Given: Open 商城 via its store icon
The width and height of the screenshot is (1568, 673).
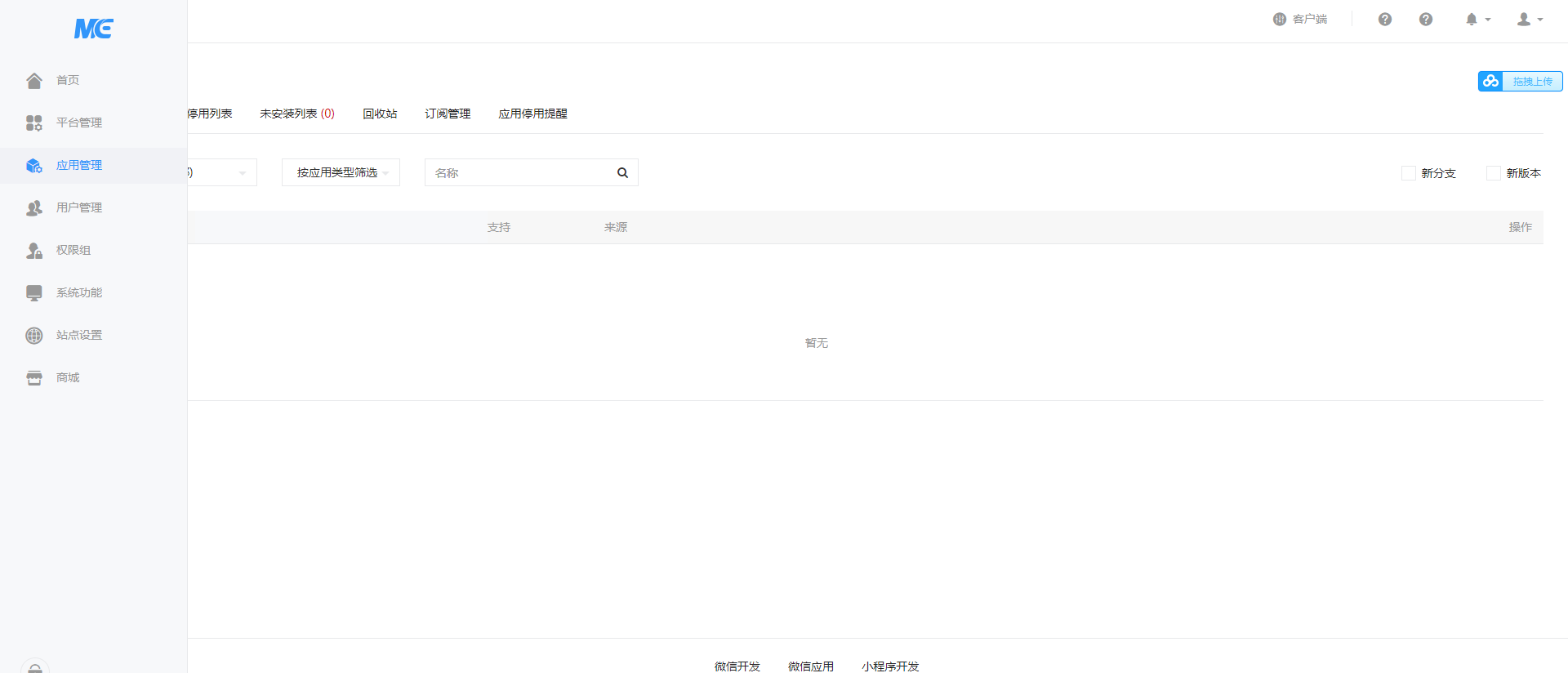Looking at the screenshot, I should tap(34, 377).
